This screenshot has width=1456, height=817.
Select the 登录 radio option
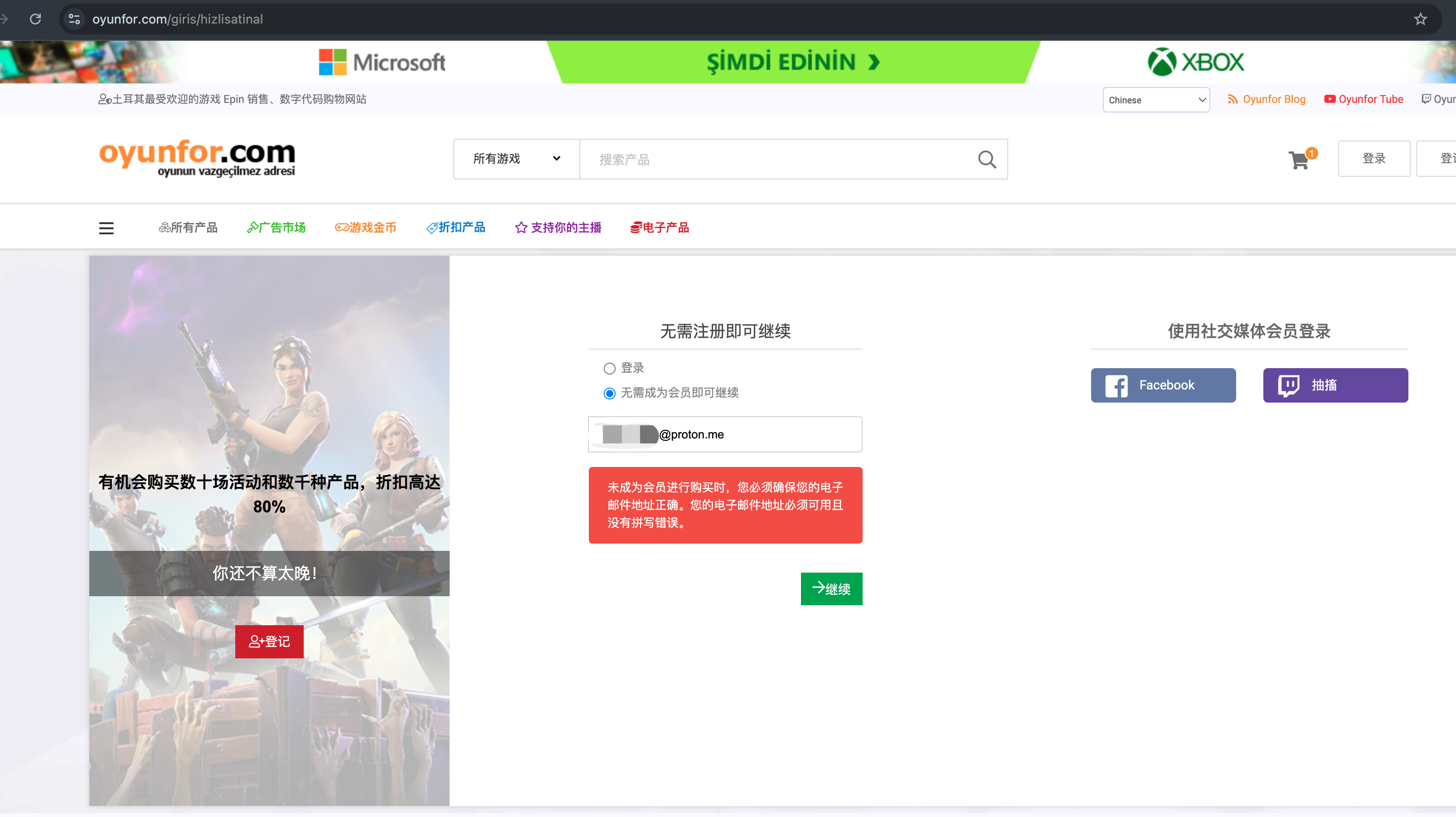pyautogui.click(x=609, y=369)
